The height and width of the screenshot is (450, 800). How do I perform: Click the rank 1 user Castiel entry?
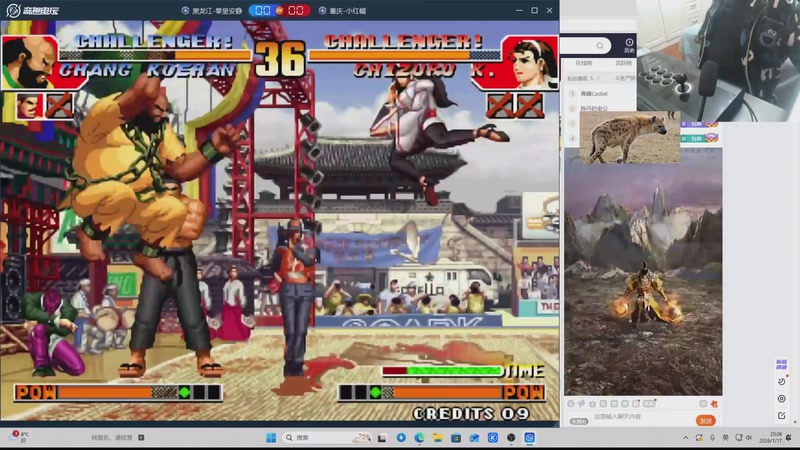(594, 93)
